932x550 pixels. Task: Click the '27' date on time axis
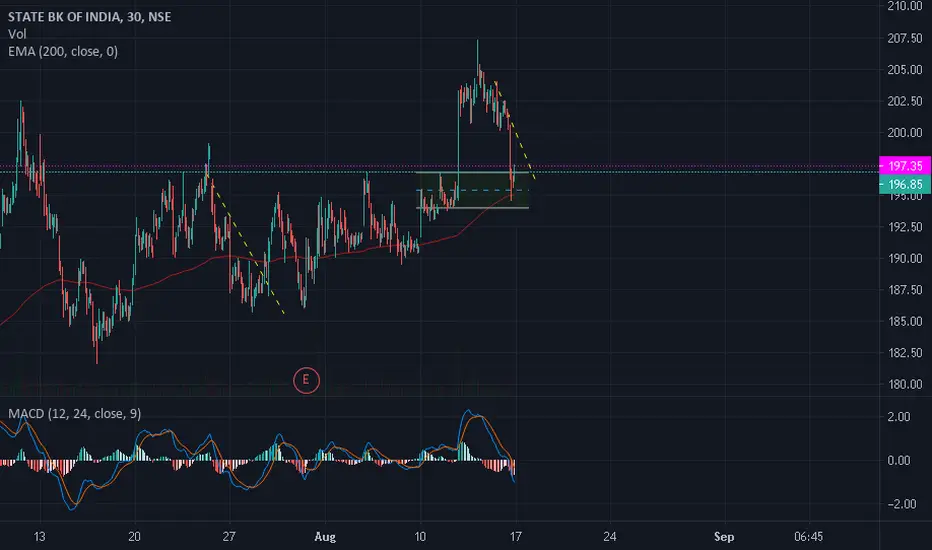[229, 537]
